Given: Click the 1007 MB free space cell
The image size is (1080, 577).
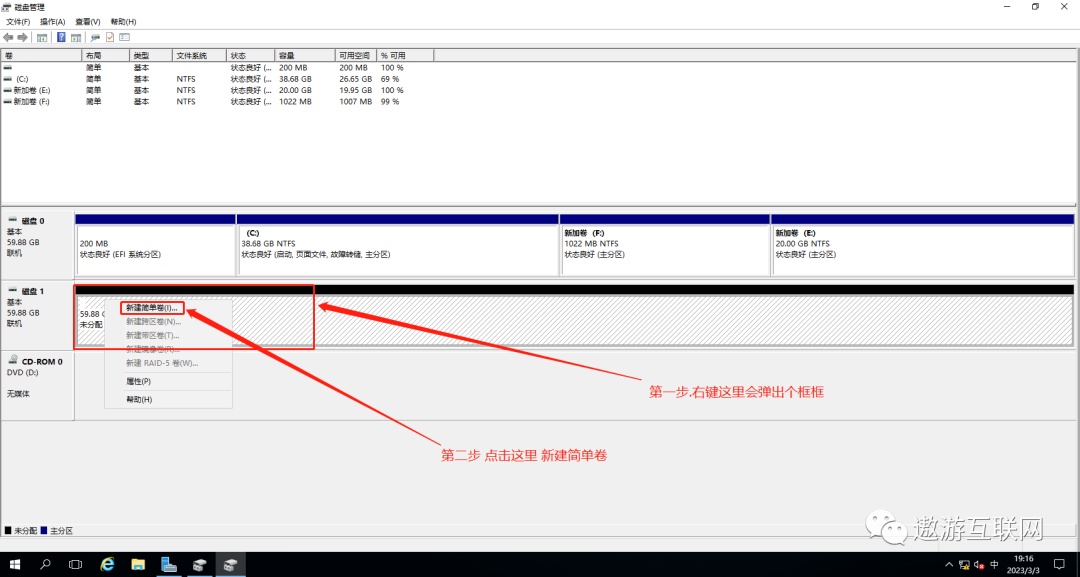Looking at the screenshot, I should pos(355,101).
